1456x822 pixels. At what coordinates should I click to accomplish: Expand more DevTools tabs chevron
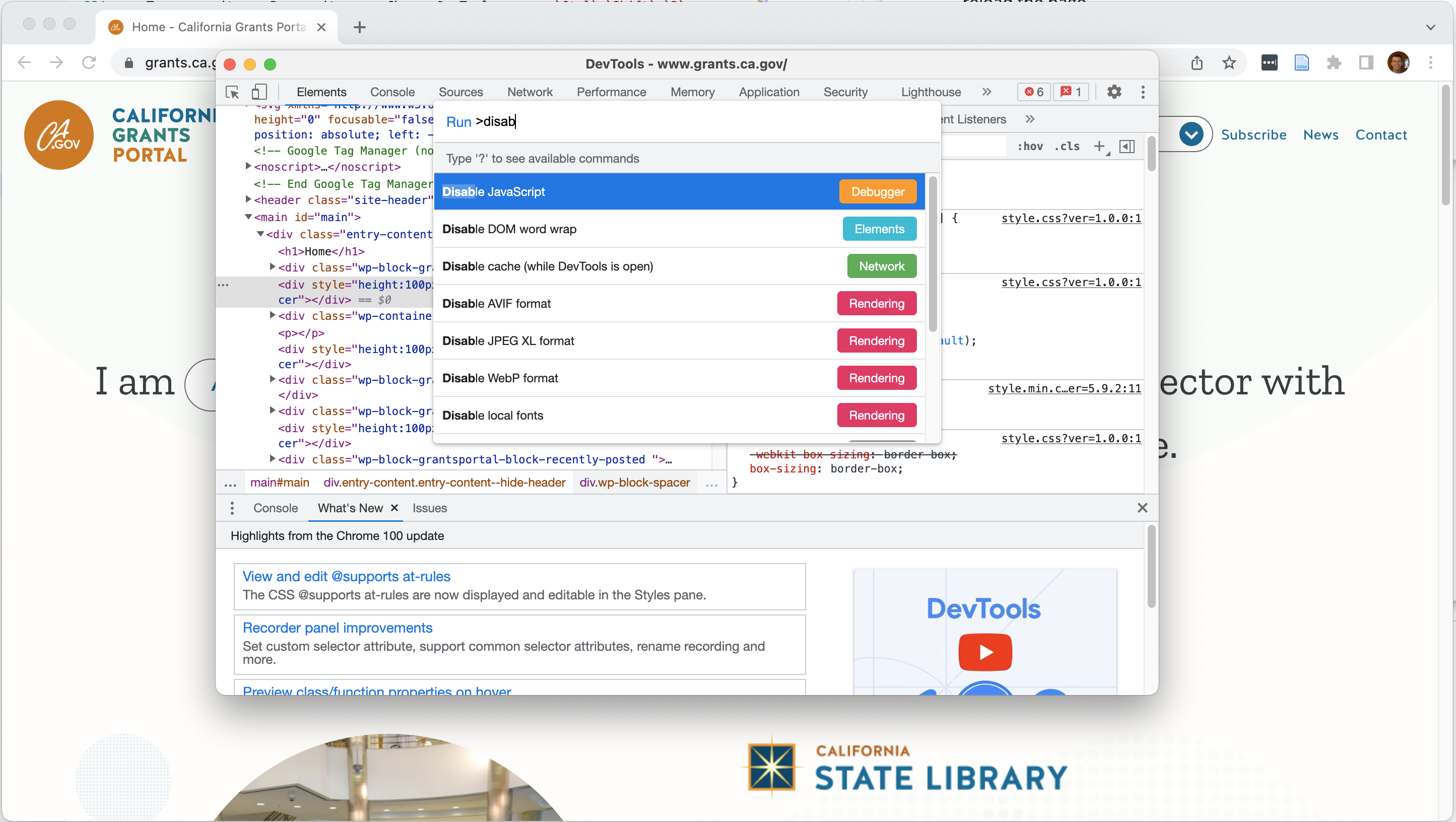tap(986, 92)
